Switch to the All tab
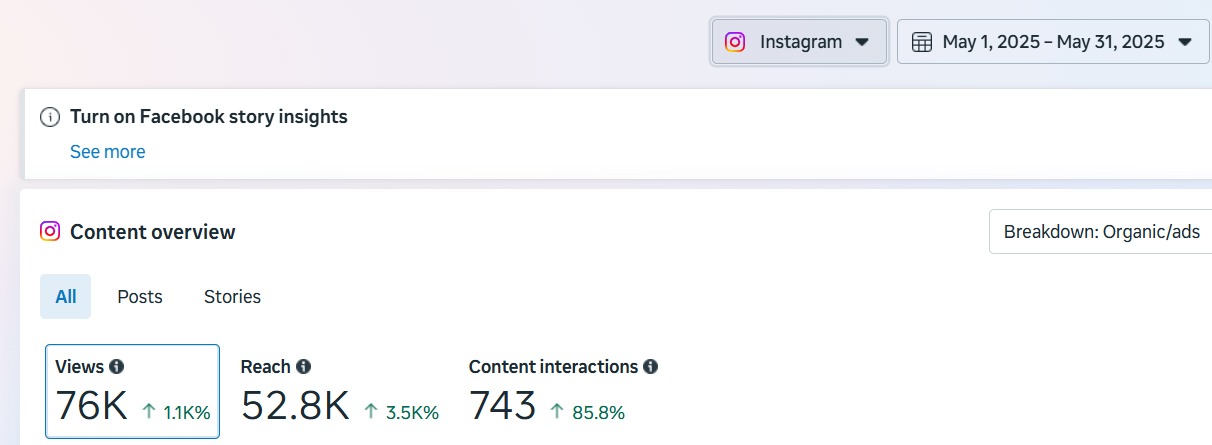Image resolution: width=1212 pixels, height=445 pixels. [x=66, y=297]
